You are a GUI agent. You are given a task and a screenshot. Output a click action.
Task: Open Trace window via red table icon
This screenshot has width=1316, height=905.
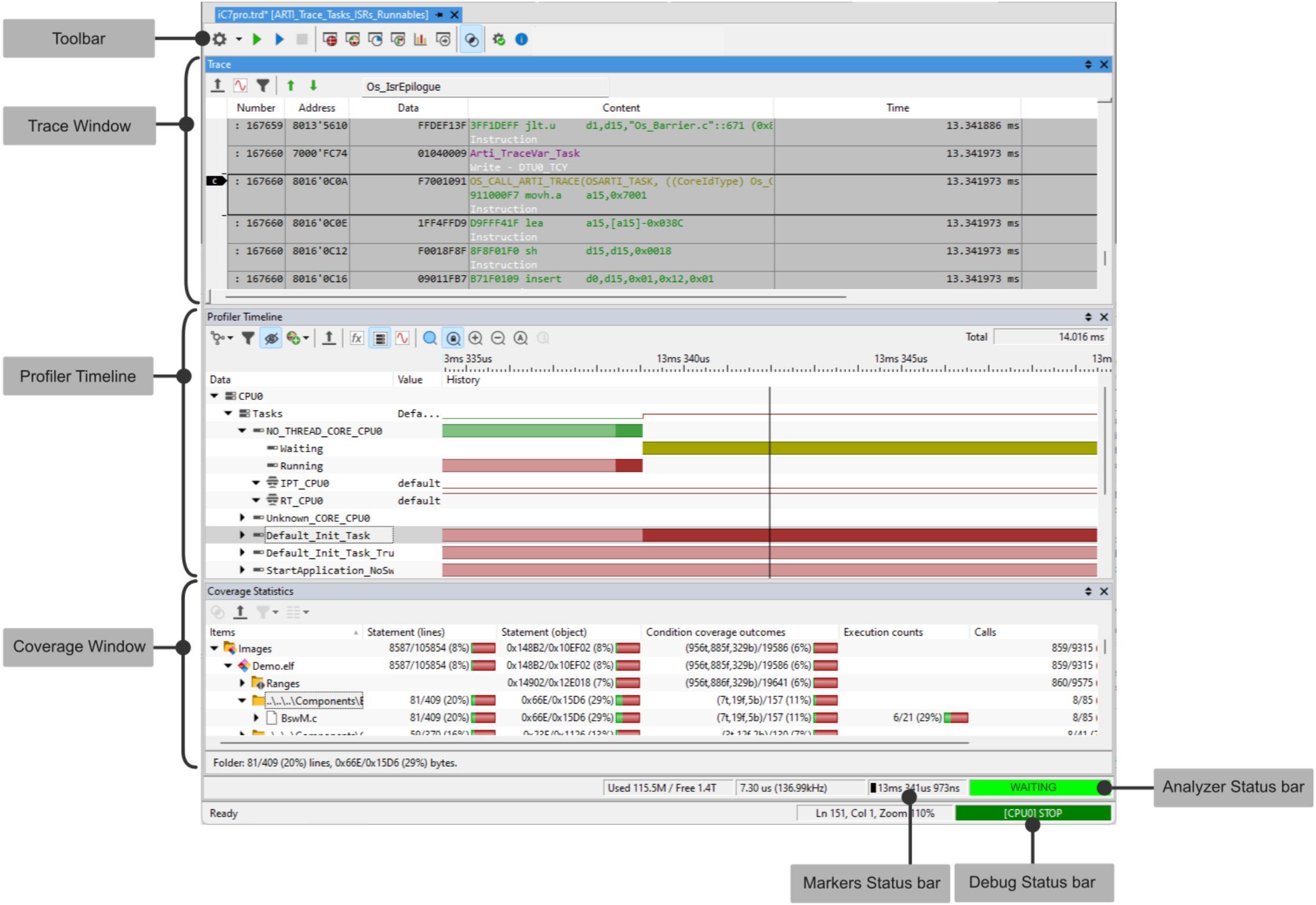[330, 39]
